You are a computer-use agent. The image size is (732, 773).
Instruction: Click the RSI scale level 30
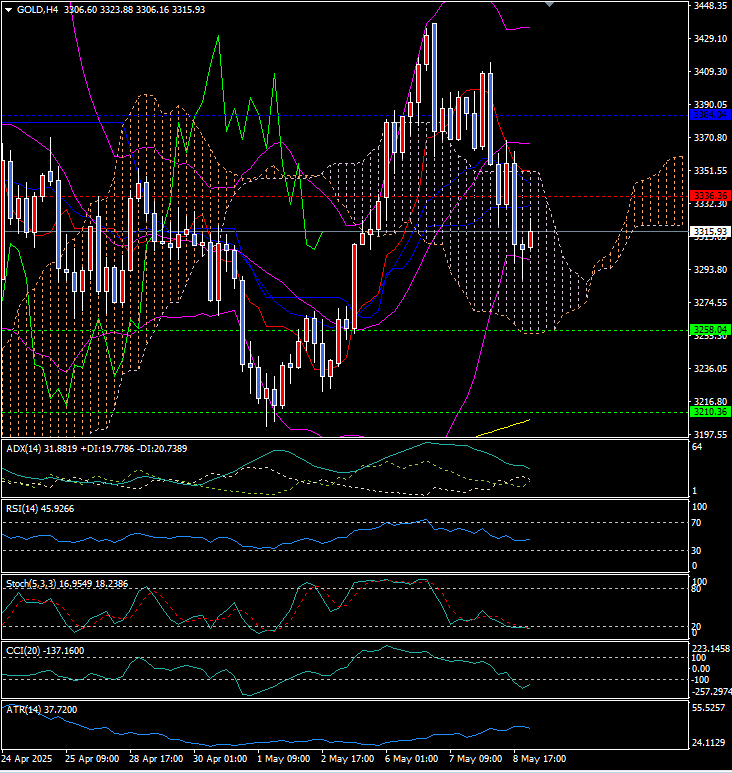pos(697,551)
